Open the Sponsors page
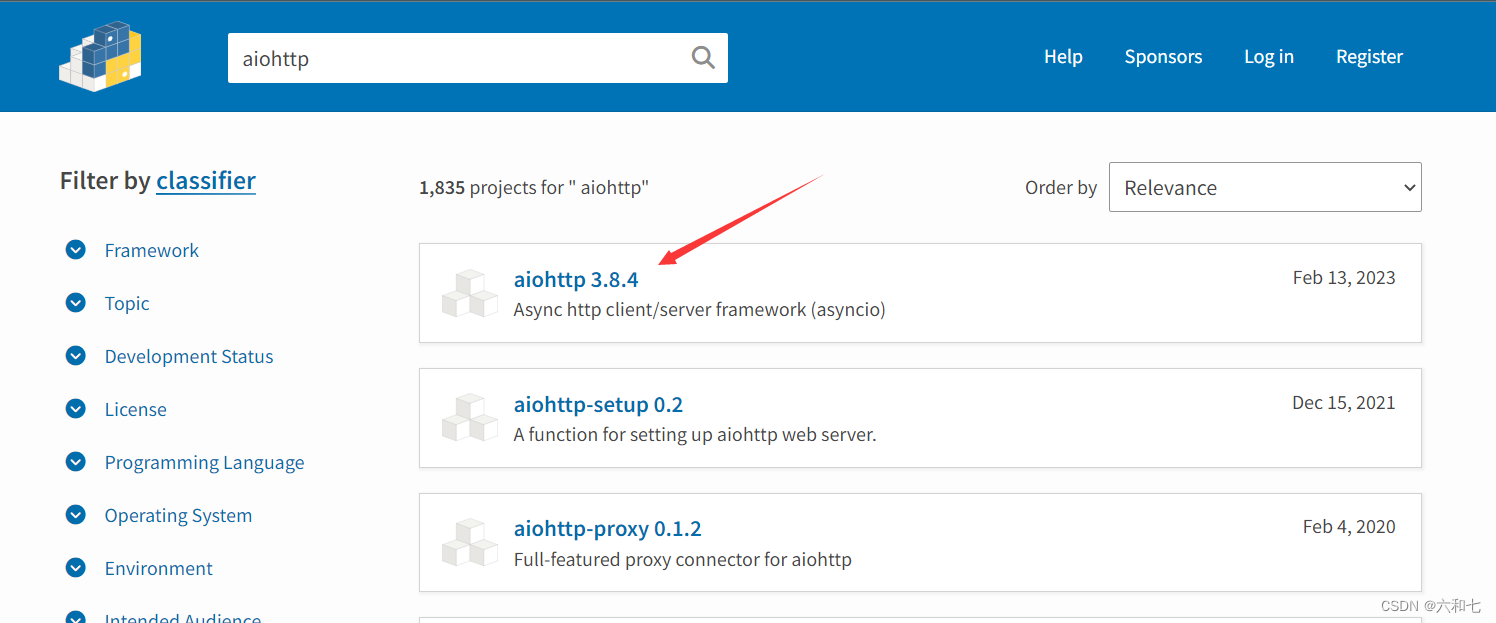The width and height of the screenshot is (1496, 623). tap(1163, 57)
